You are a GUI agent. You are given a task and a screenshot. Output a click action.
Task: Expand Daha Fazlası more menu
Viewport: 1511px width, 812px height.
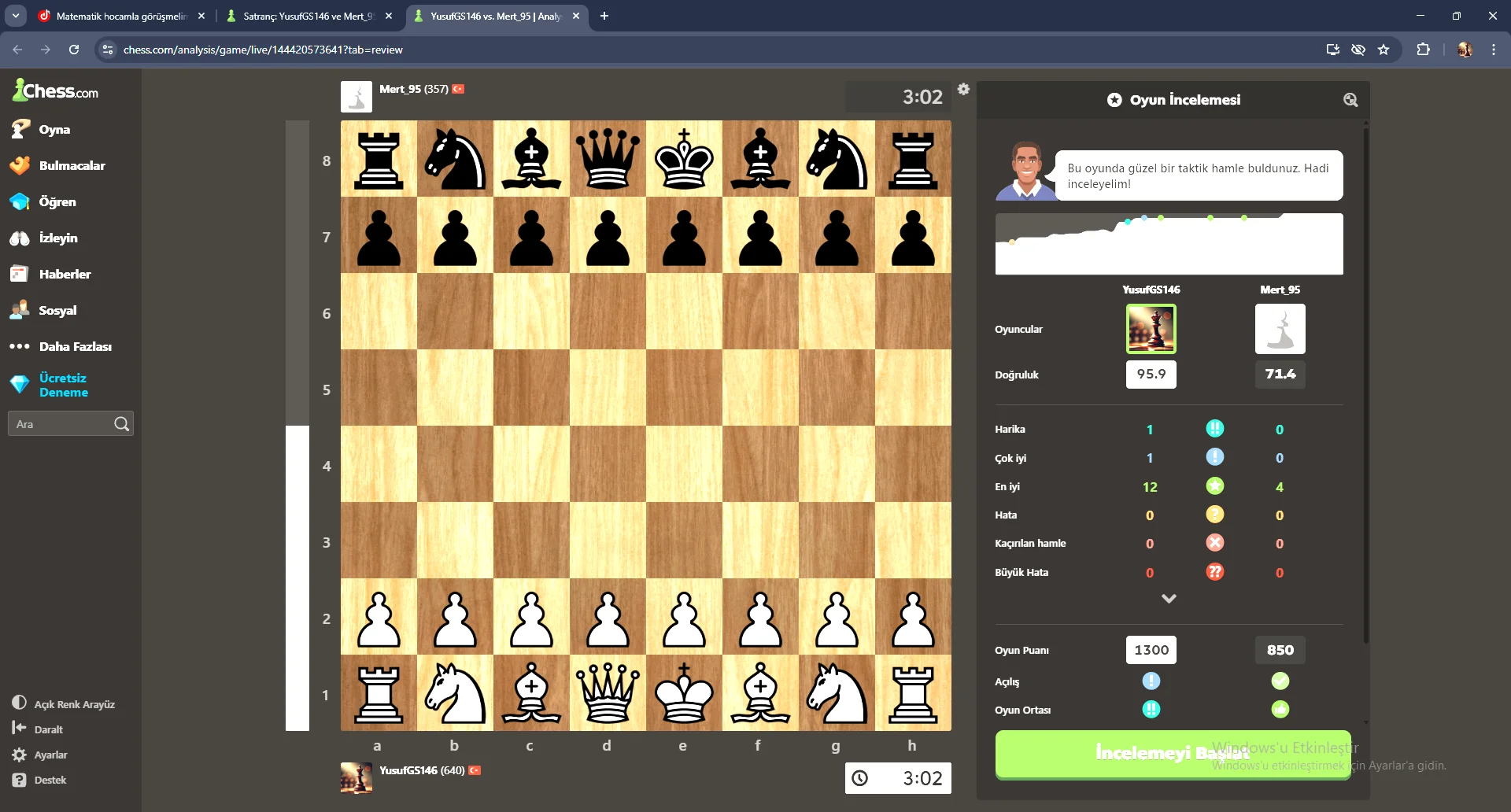[61, 347]
